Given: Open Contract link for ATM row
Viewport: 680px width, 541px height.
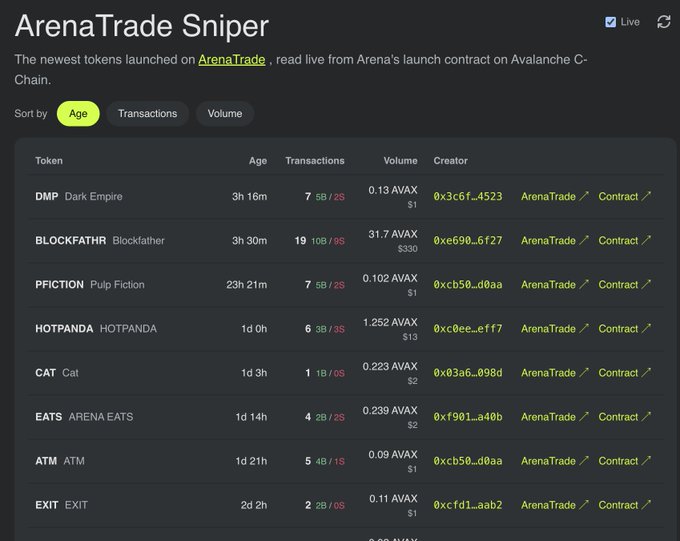Looking at the screenshot, I should tap(624, 461).
